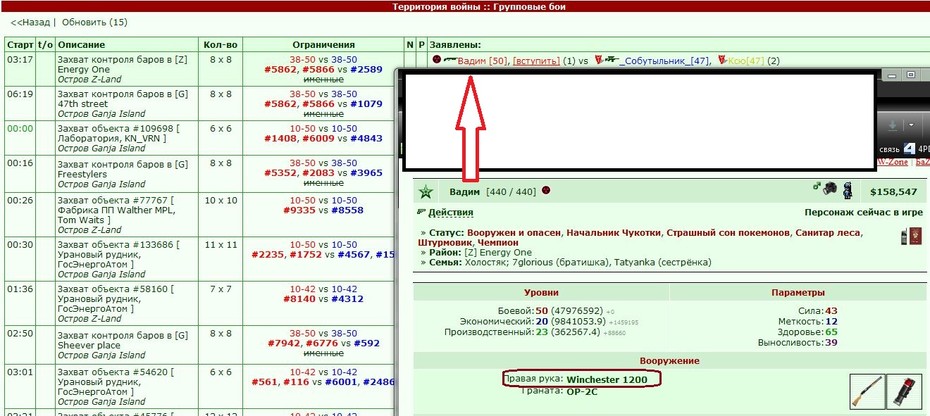Viewport: 930px width, 416px height.
Task: Click the Кол-во column header
Action: tap(220, 45)
